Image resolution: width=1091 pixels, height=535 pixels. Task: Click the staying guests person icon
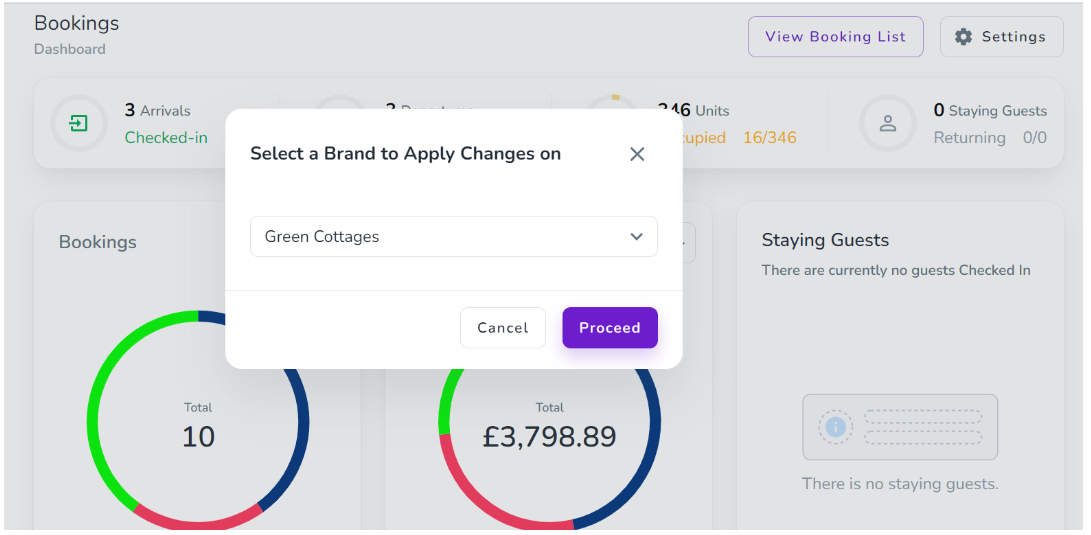tap(887, 123)
